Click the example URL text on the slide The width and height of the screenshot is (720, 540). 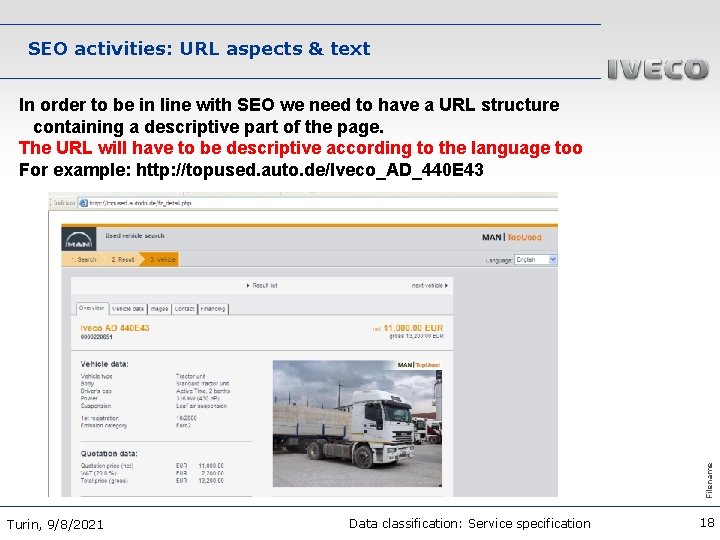tap(310, 170)
